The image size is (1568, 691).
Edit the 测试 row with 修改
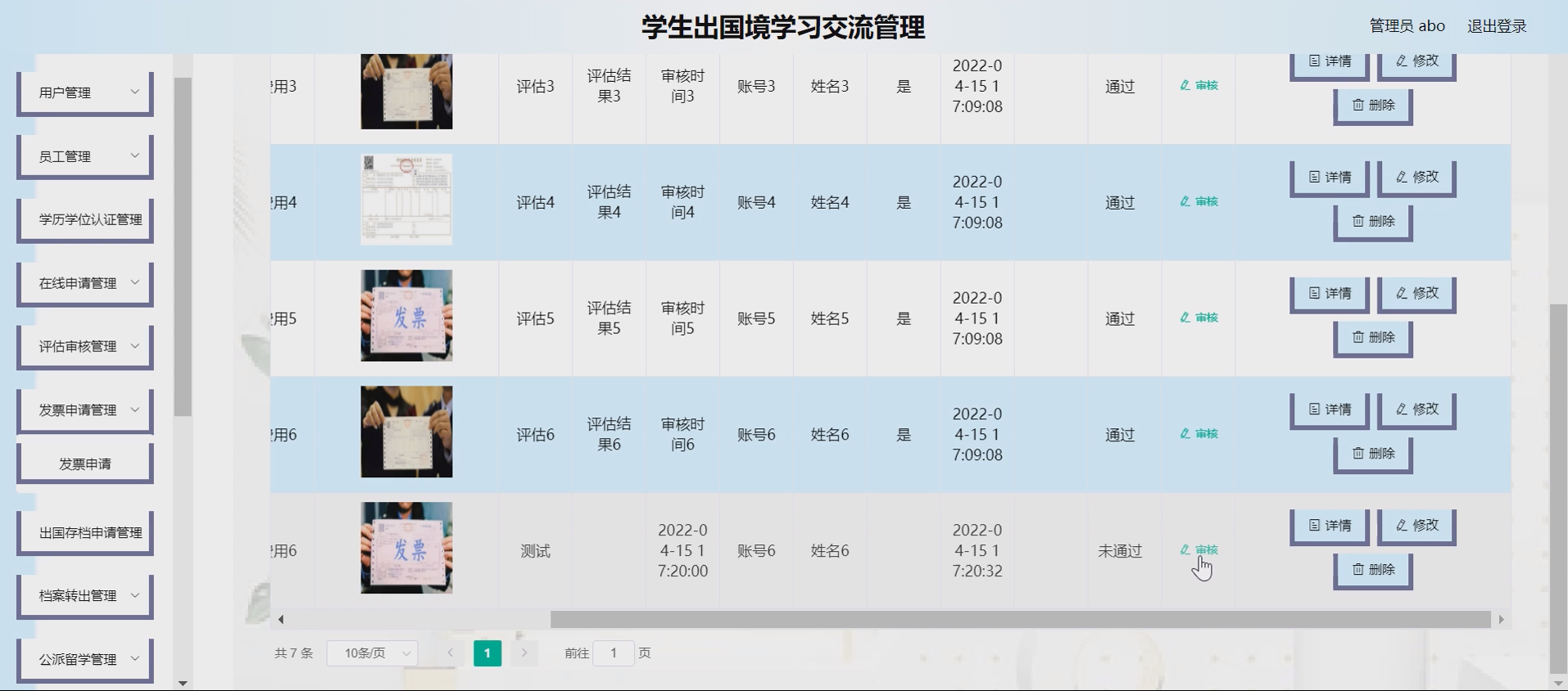[x=1416, y=526]
